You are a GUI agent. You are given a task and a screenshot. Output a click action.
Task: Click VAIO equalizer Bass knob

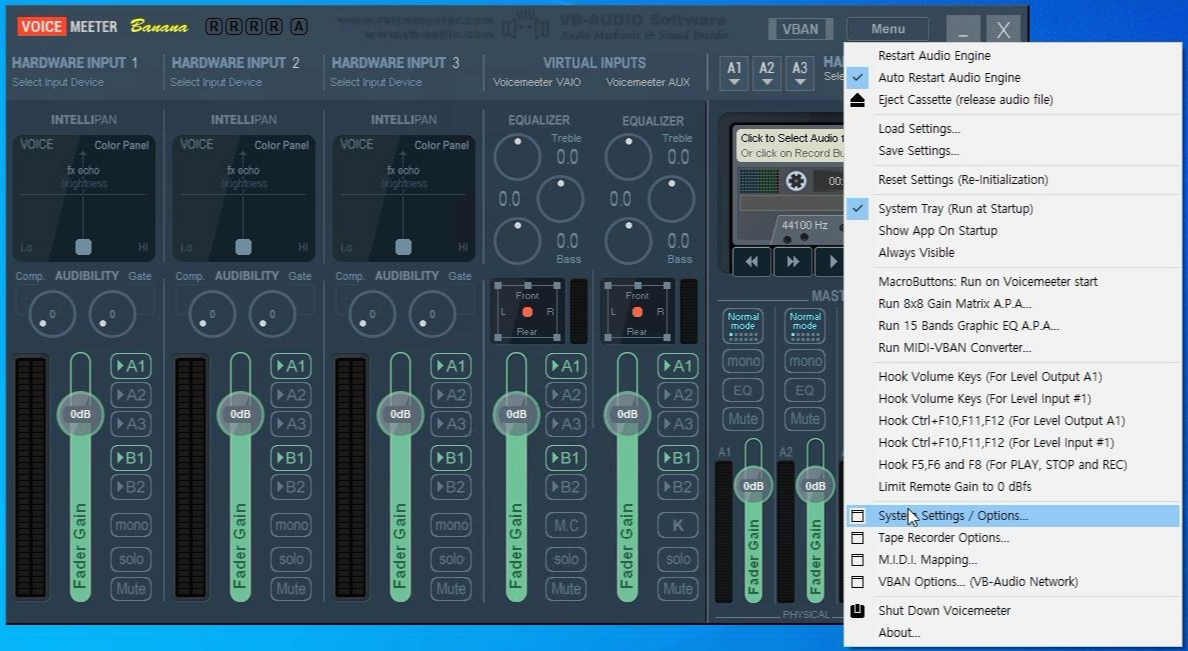tap(517, 241)
